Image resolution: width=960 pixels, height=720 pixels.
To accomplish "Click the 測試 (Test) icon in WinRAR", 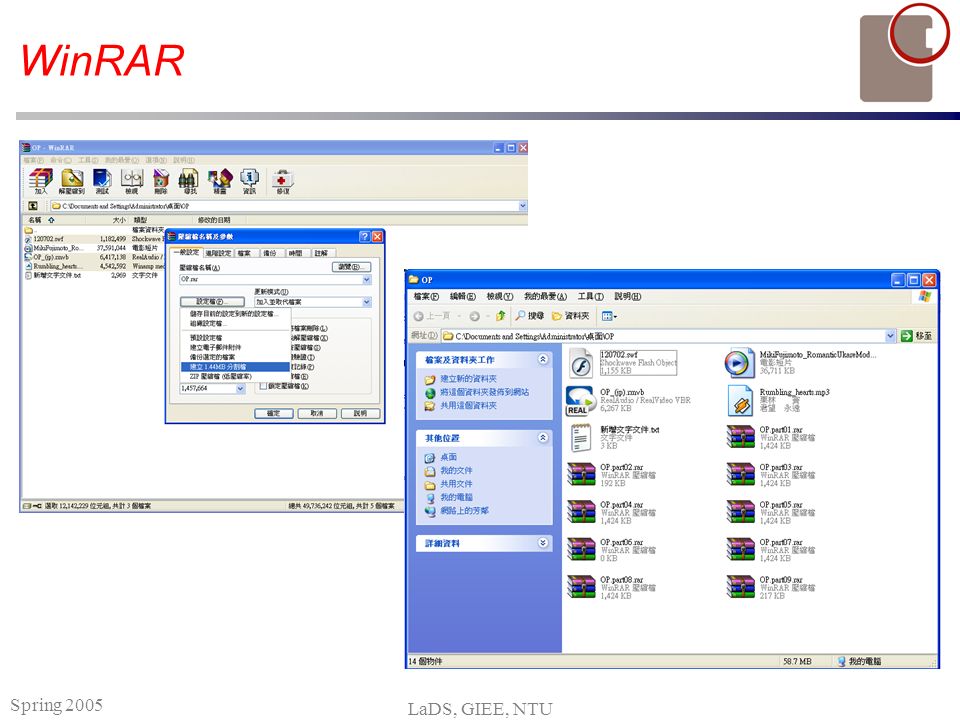I will [x=102, y=181].
